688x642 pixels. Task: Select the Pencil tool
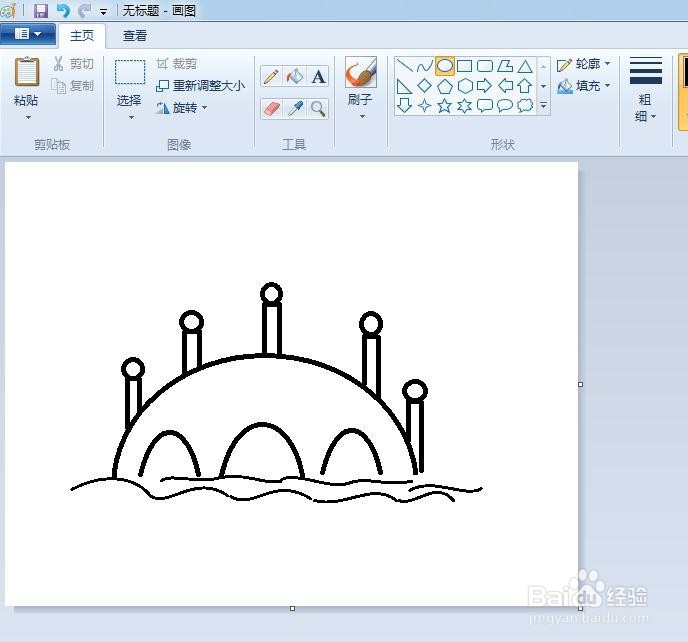(271, 77)
